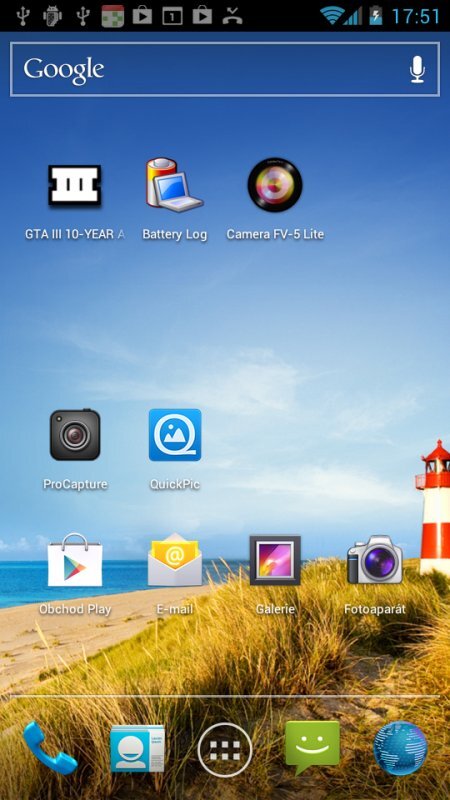Launch the Fotoaparát camera icon
The height and width of the screenshot is (800, 450).
pos(375,560)
